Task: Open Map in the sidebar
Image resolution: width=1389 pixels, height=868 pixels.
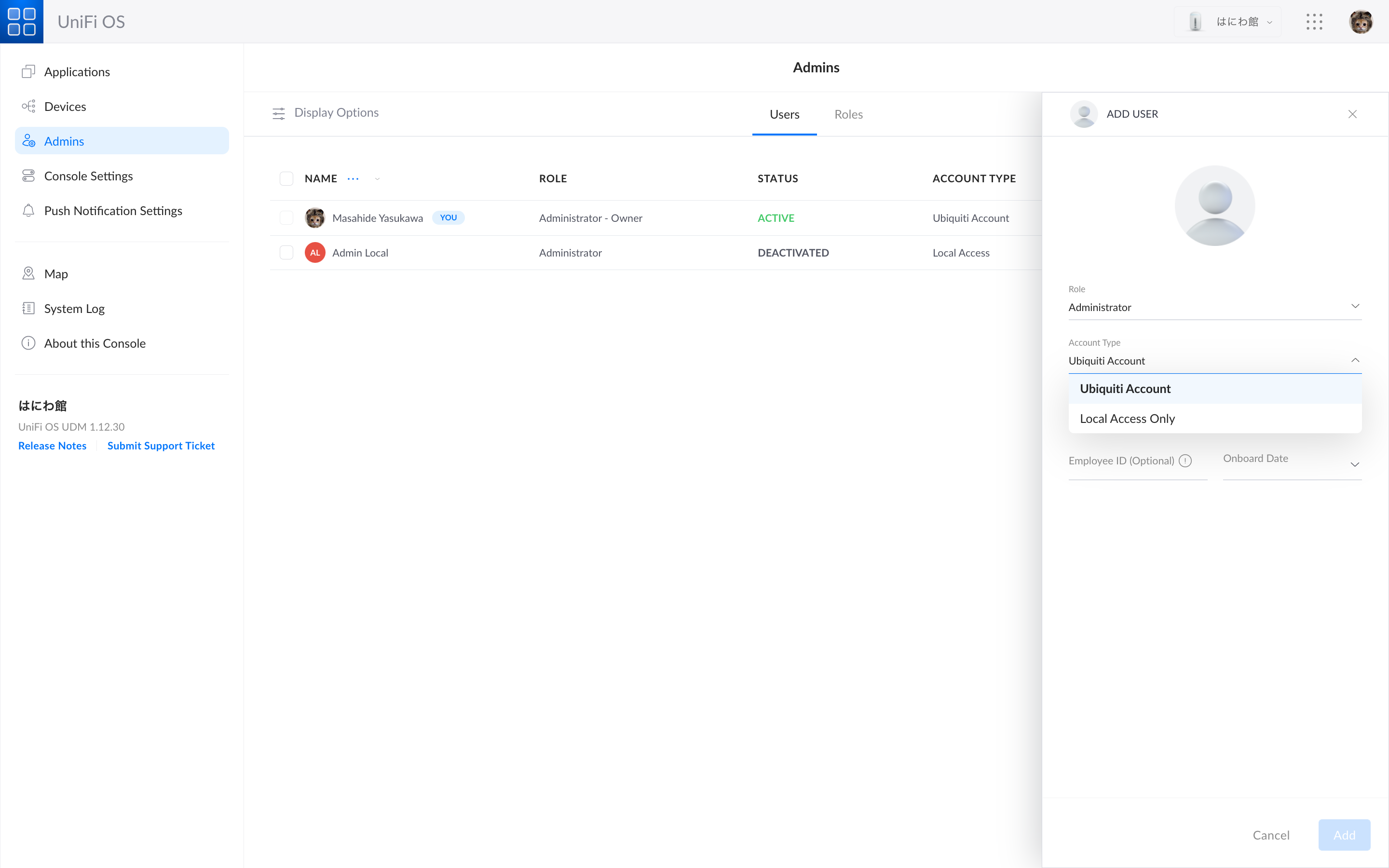Action: pos(122,274)
